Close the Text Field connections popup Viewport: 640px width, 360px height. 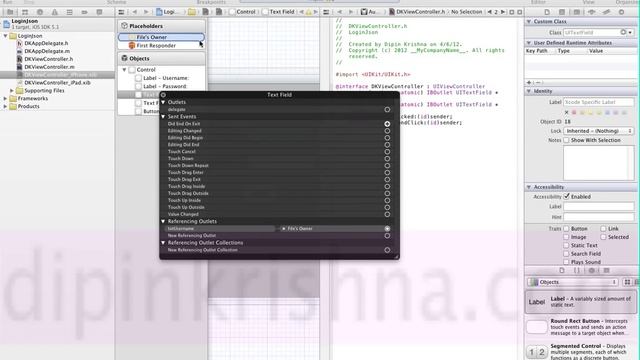pos(163,95)
